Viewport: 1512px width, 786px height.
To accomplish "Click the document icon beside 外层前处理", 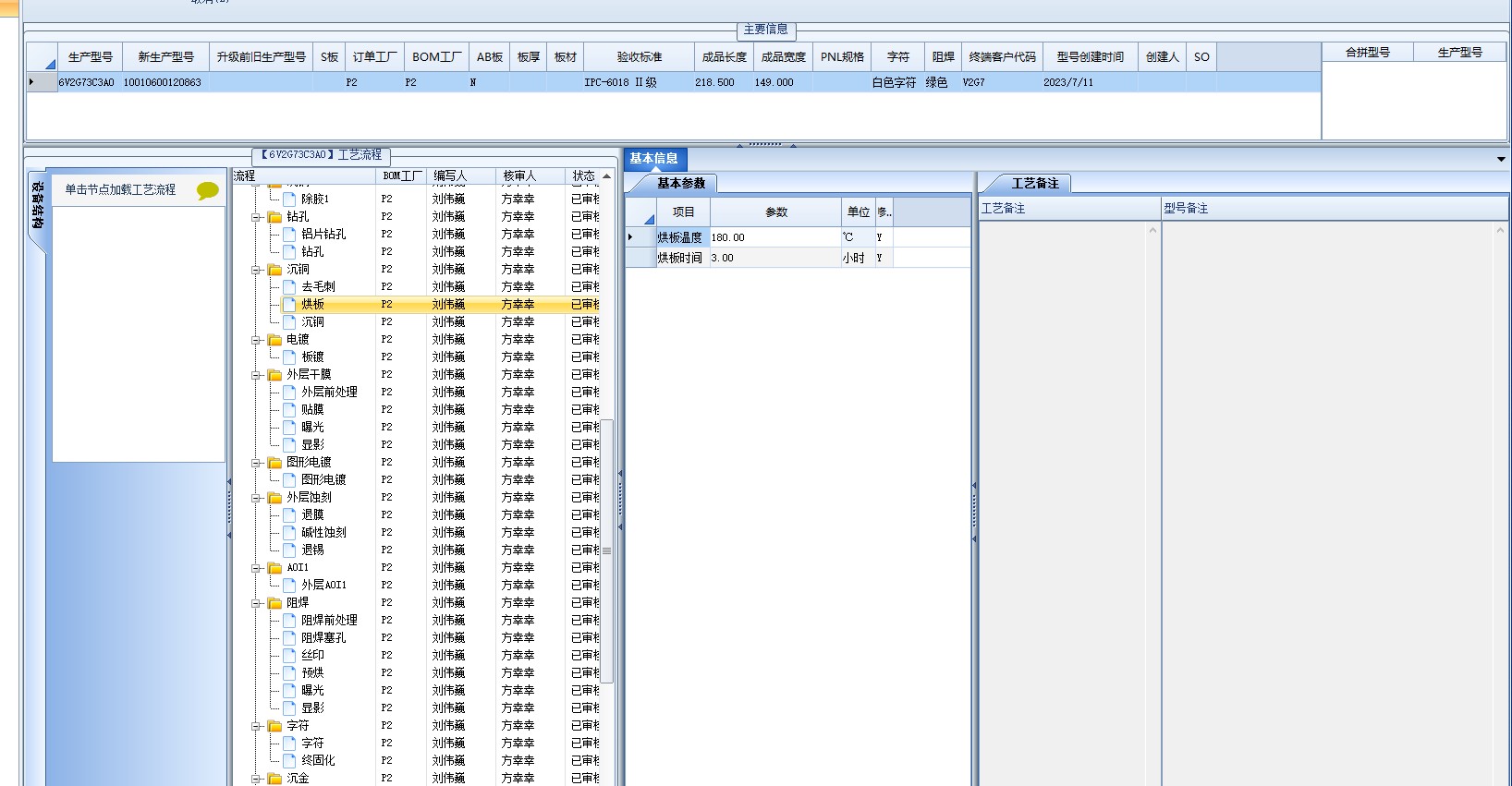I will click(x=289, y=392).
